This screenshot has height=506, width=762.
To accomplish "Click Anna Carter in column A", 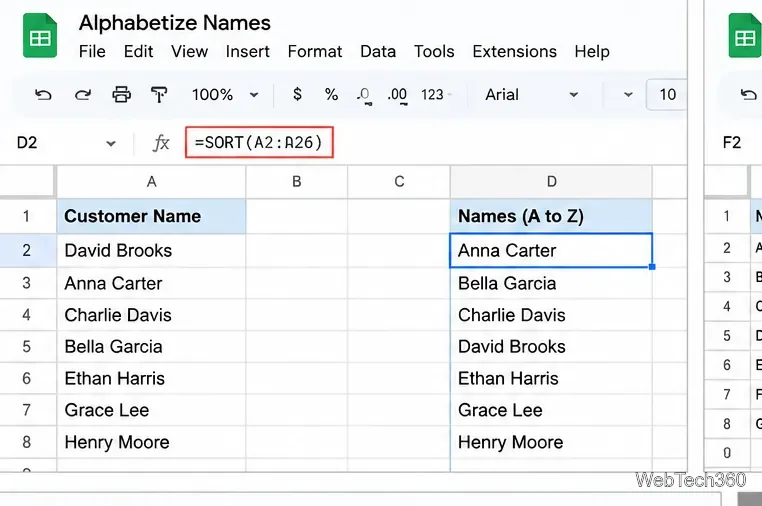I will coord(151,283).
